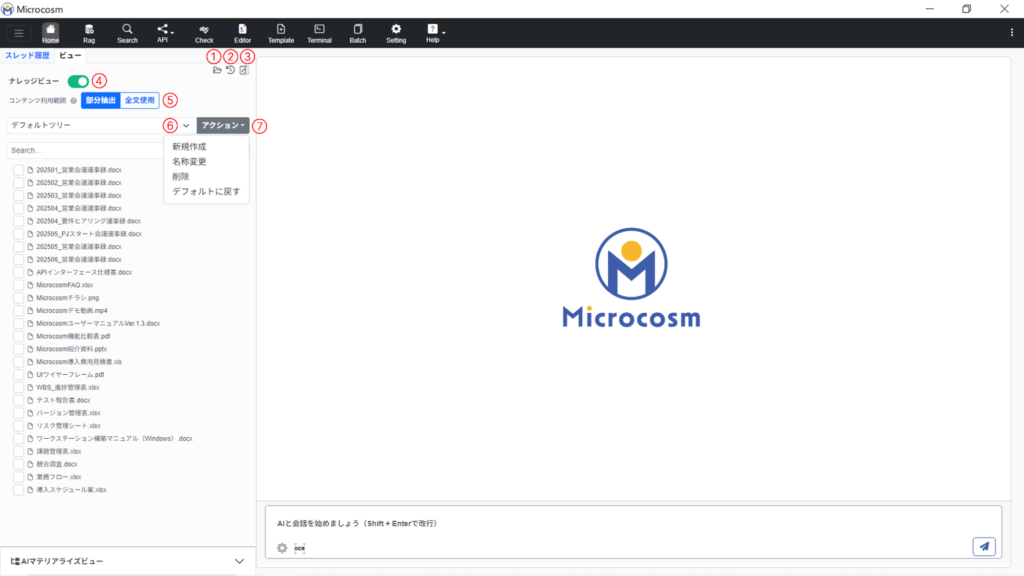The height and width of the screenshot is (576, 1024).
Task: Open the Search tool in the toolbar
Action: click(x=127, y=33)
